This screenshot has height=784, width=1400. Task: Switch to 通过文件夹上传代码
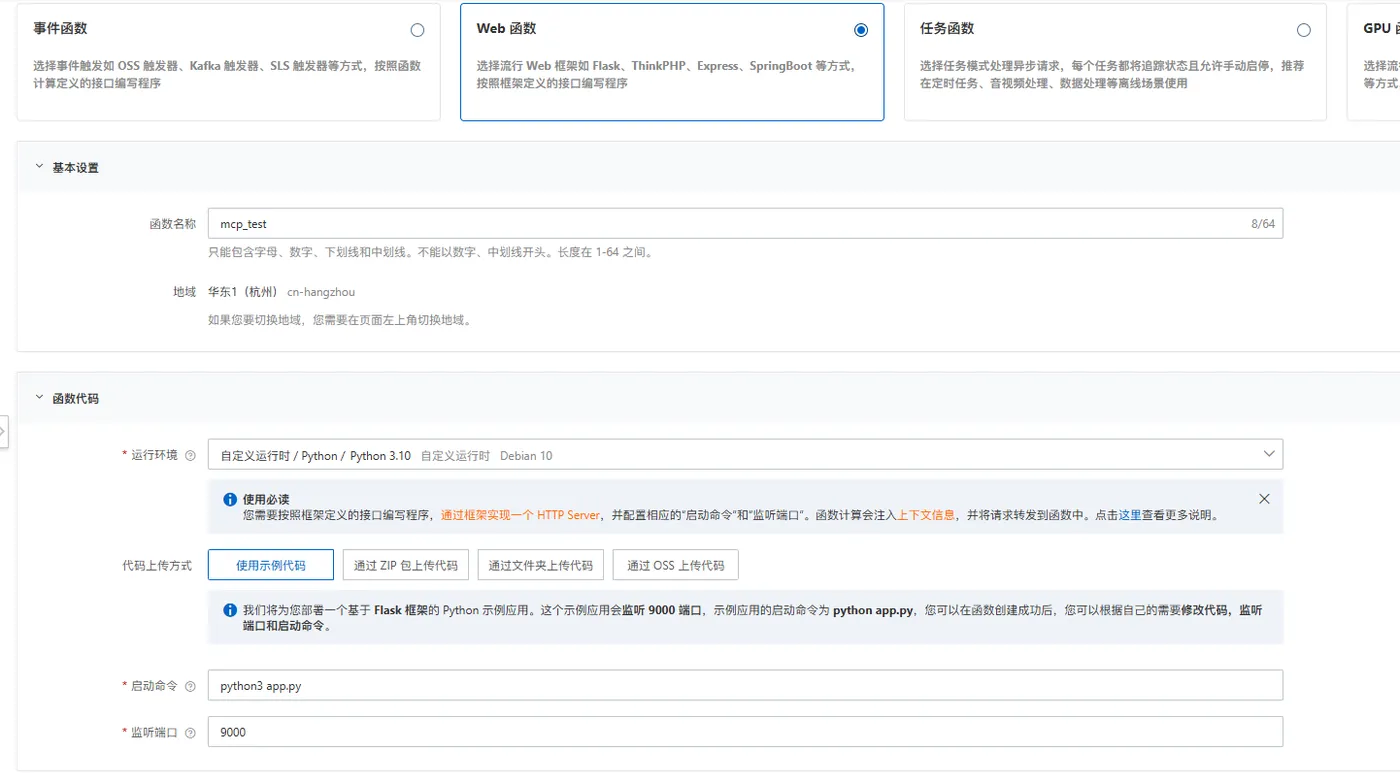(x=540, y=564)
